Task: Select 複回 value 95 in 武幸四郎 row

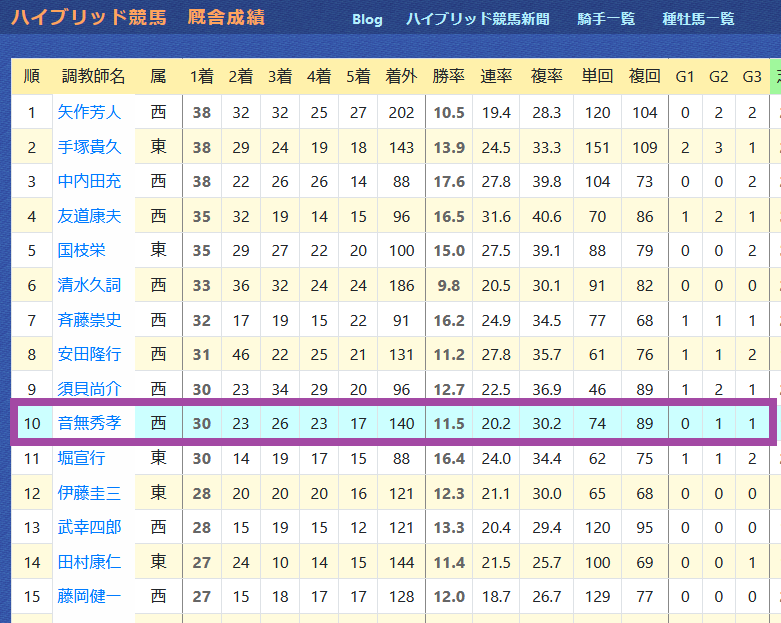Action: tap(645, 527)
